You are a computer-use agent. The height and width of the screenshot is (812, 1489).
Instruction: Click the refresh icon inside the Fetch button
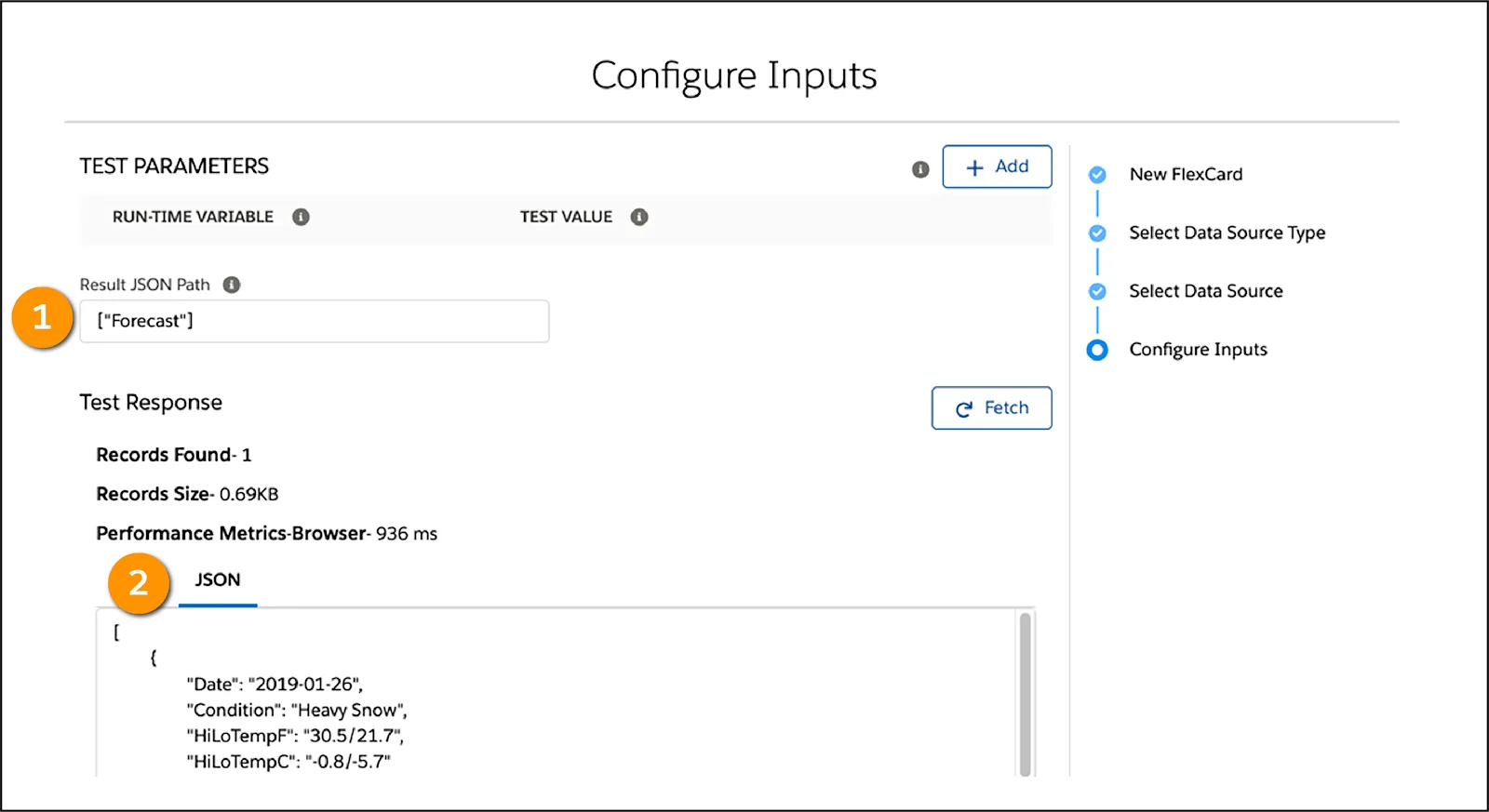click(963, 407)
